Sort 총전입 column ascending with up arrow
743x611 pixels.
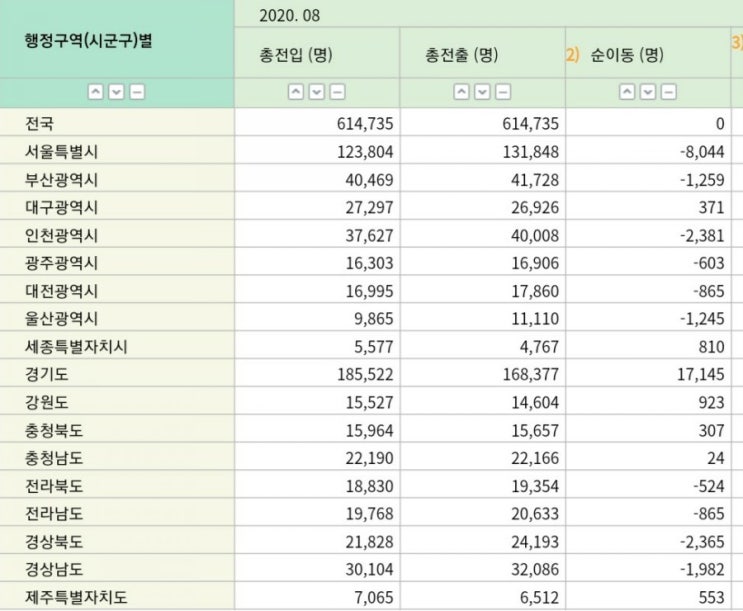tap(296, 92)
